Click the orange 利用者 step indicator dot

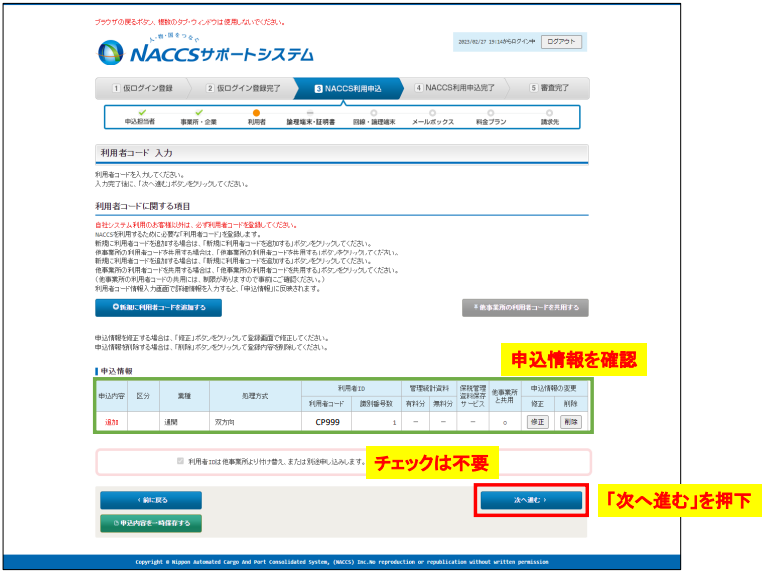[x=257, y=112]
